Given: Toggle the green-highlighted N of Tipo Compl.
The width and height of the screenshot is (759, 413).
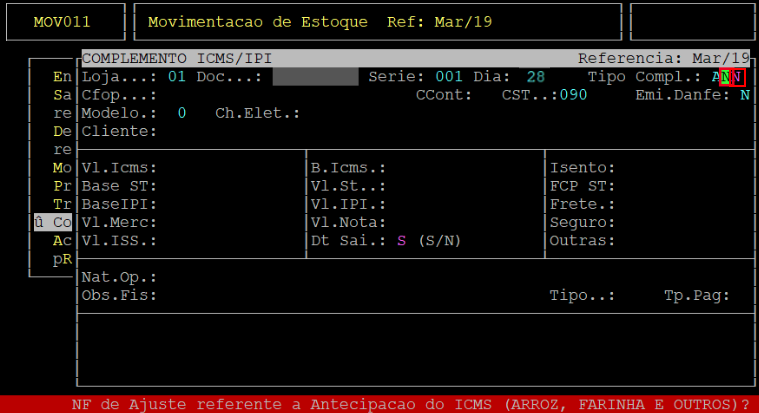Looking at the screenshot, I should [x=725, y=77].
